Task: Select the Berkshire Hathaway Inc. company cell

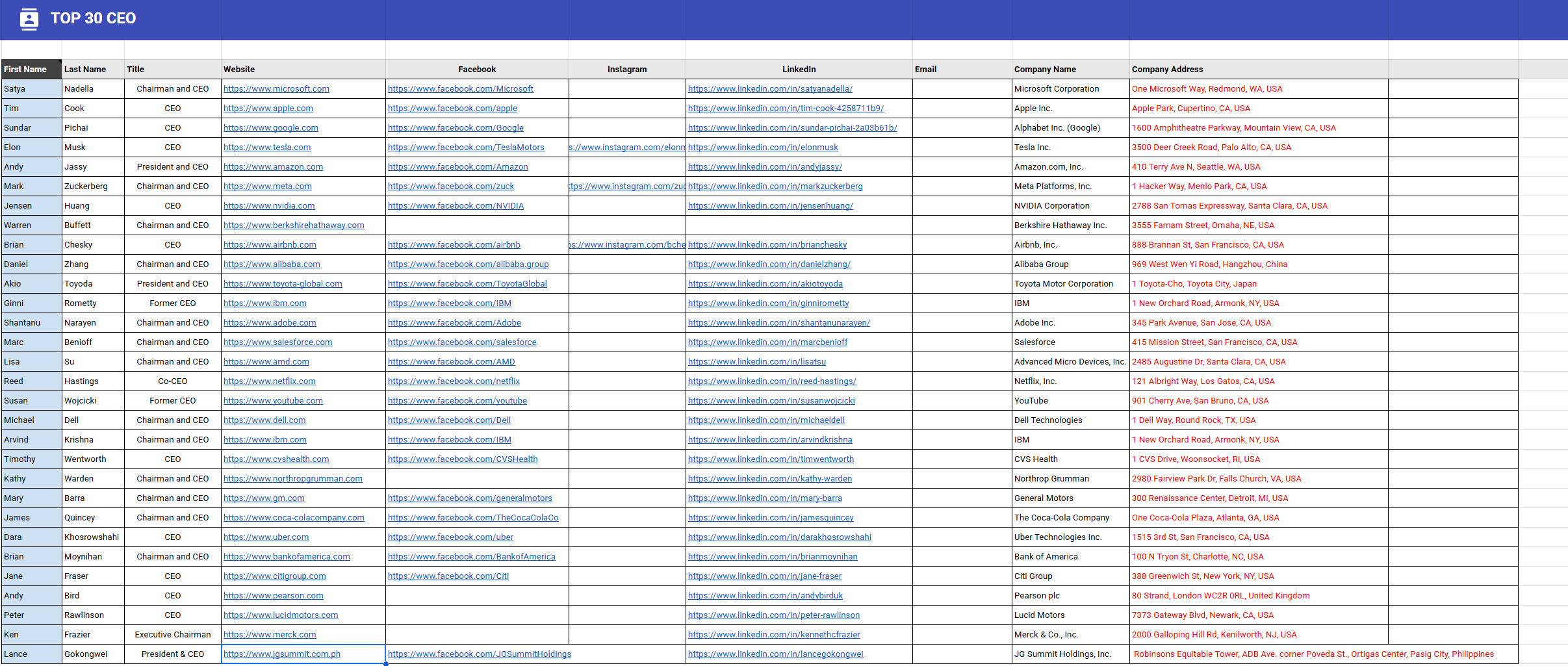Action: [1071, 225]
